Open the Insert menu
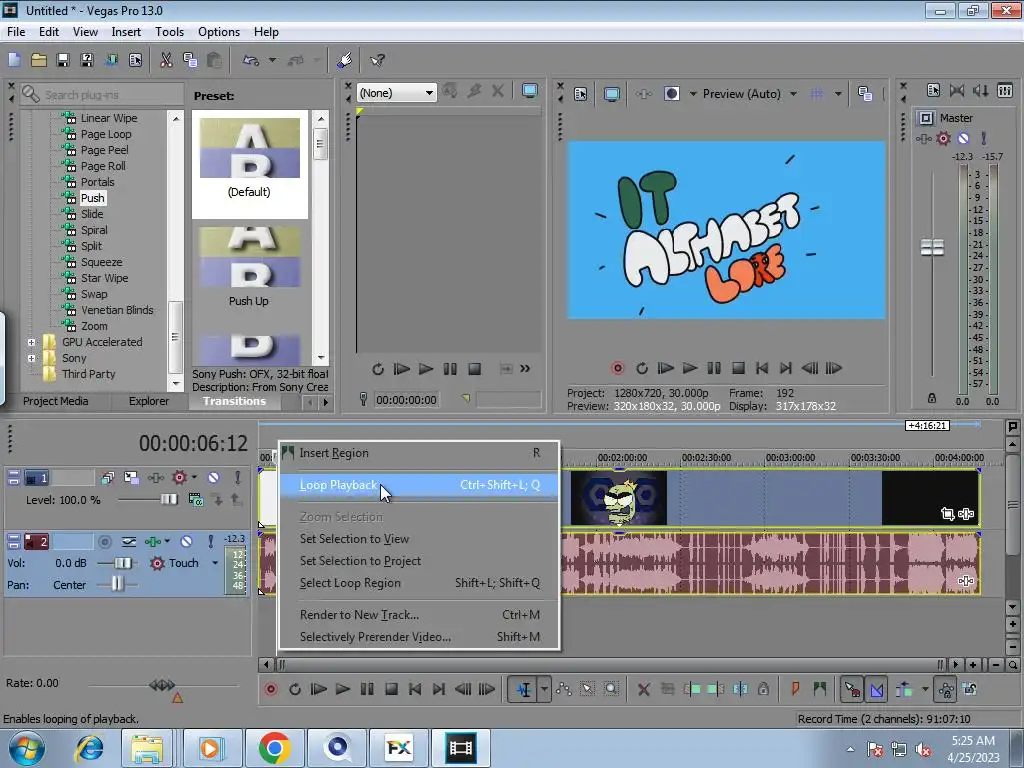Image resolution: width=1024 pixels, height=768 pixels. (x=126, y=31)
